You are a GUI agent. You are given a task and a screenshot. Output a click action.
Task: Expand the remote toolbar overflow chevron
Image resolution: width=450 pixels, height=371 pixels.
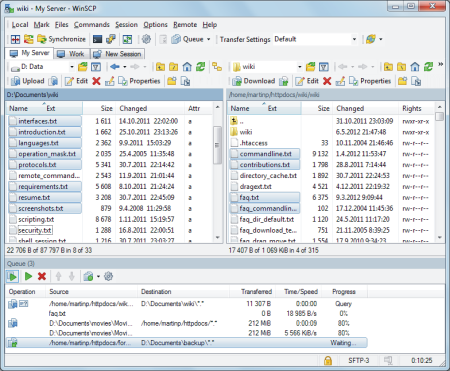click(440, 64)
